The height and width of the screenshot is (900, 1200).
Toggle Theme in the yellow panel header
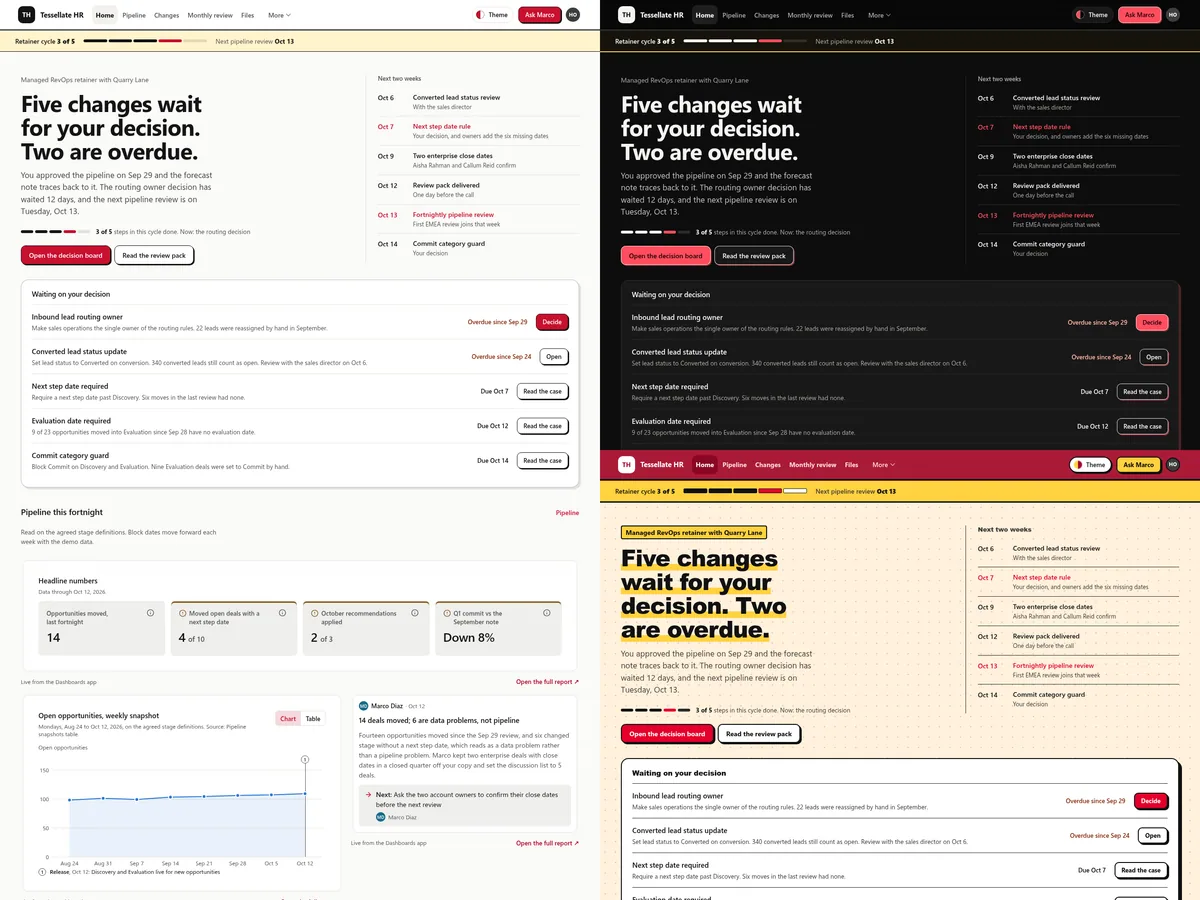1090,465
